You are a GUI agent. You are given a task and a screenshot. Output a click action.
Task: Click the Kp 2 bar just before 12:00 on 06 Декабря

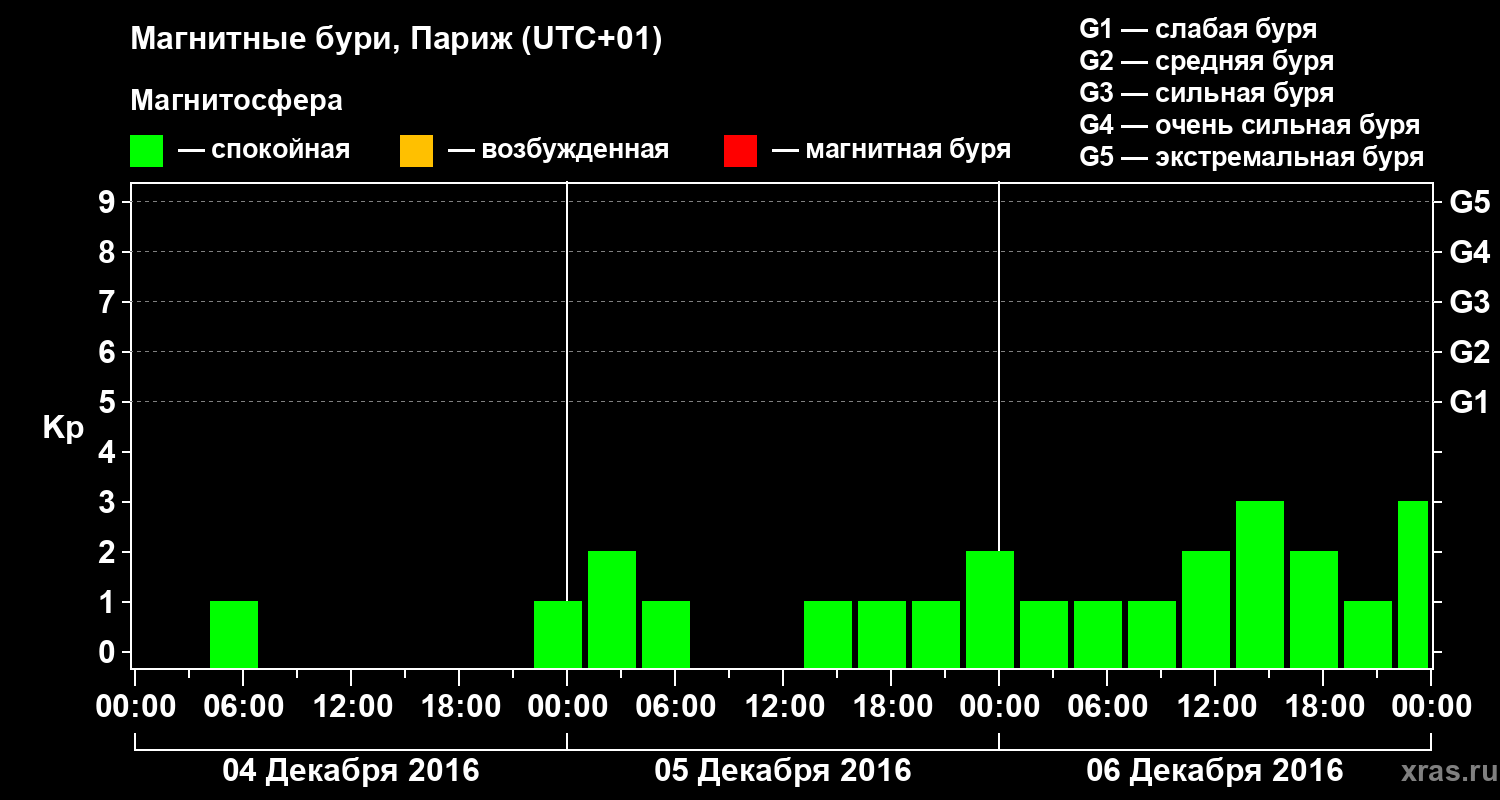coord(1206,609)
